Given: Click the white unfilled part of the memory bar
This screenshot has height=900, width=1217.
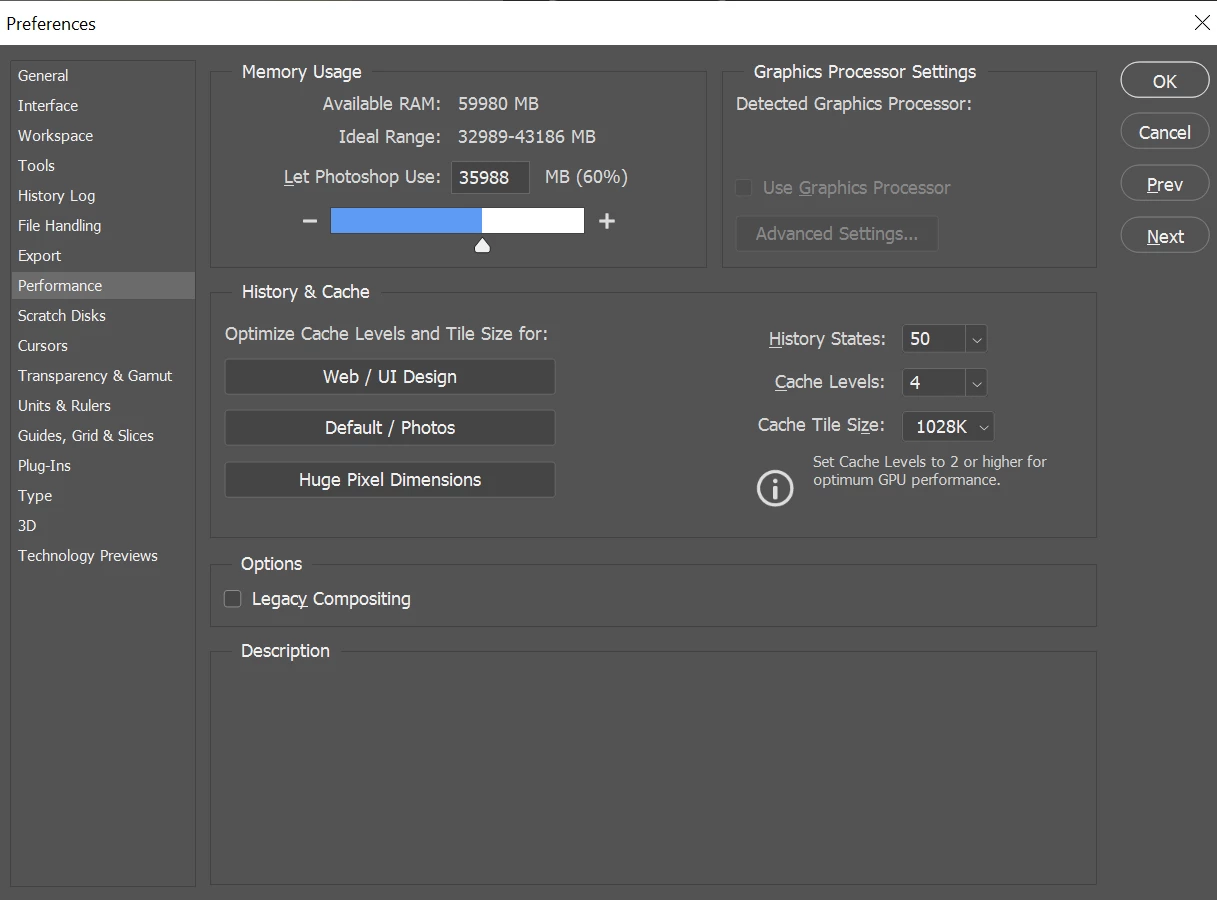Looking at the screenshot, I should pyautogui.click(x=533, y=221).
